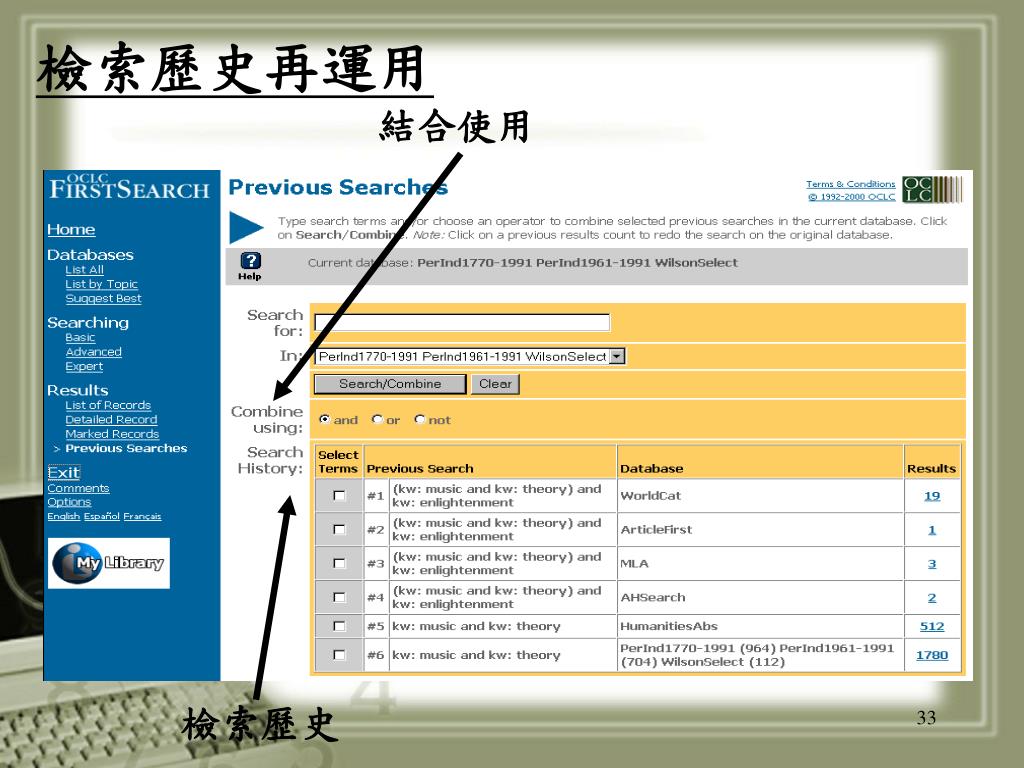This screenshot has width=1024, height=768.
Task: Click the AHSearch results count 2
Action: (x=932, y=598)
